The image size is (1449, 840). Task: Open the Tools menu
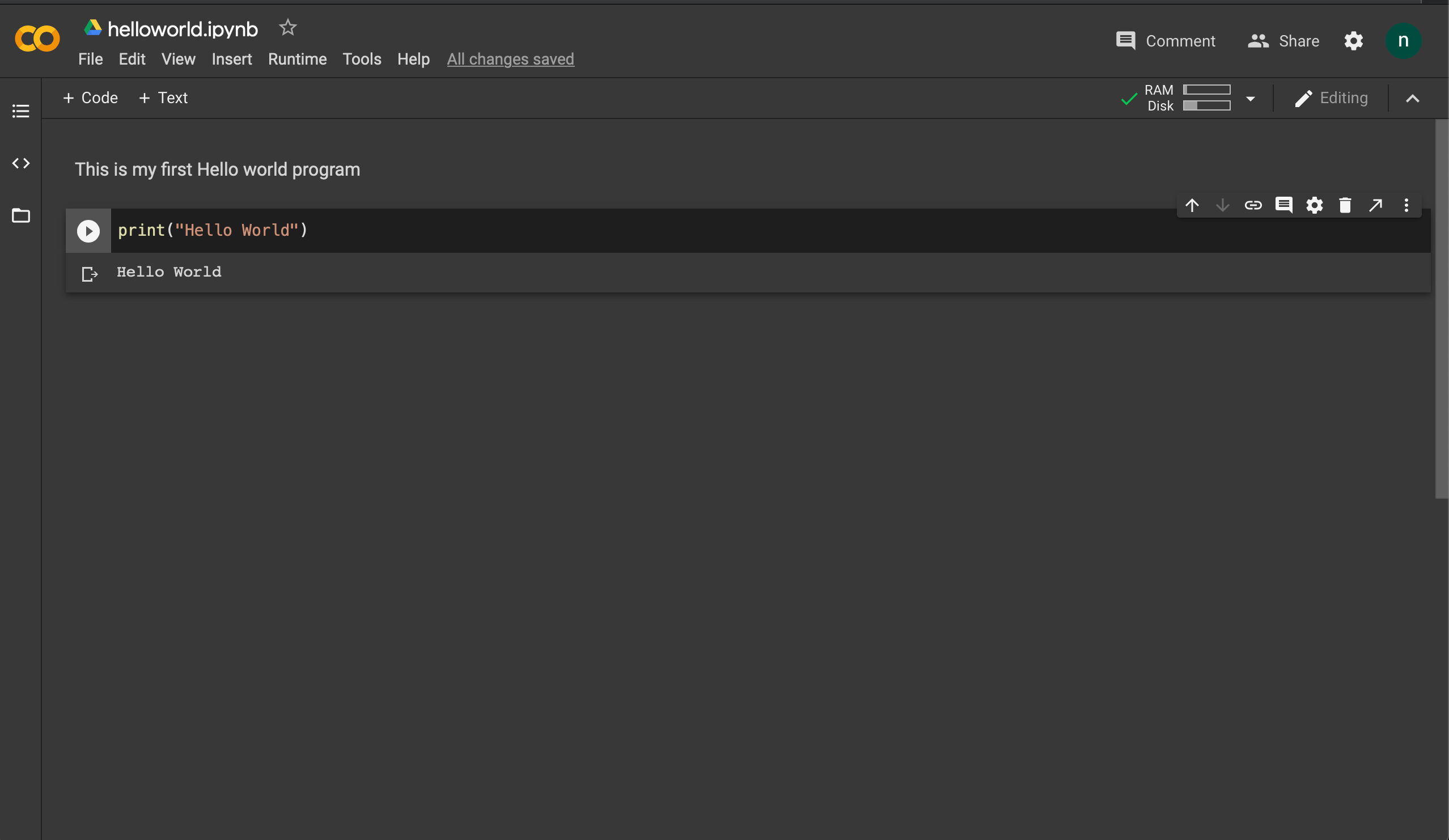point(362,59)
